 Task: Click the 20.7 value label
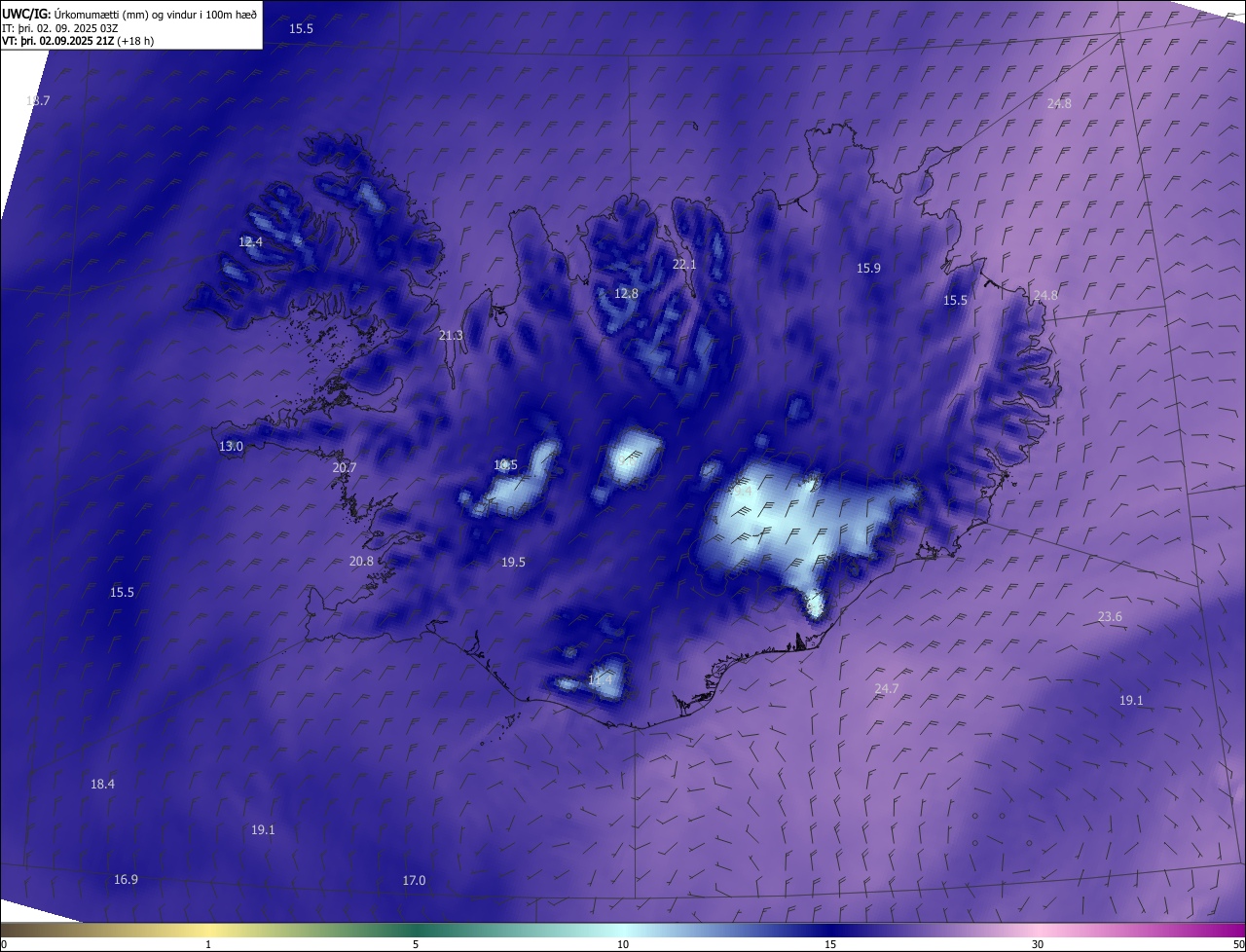[345, 468]
